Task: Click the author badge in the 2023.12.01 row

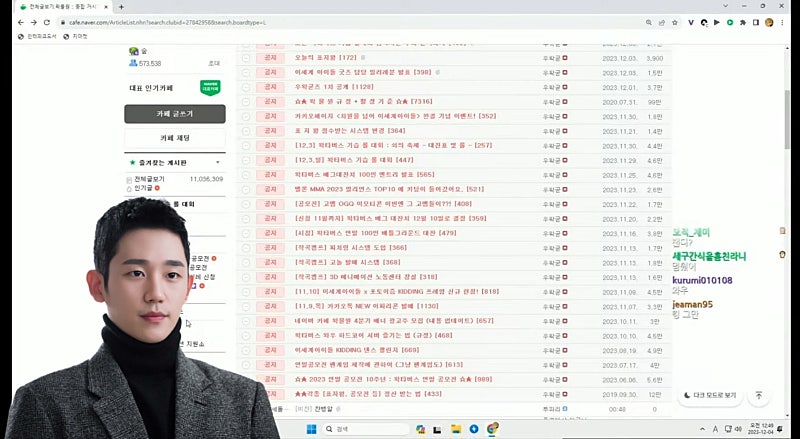Action: [565, 87]
